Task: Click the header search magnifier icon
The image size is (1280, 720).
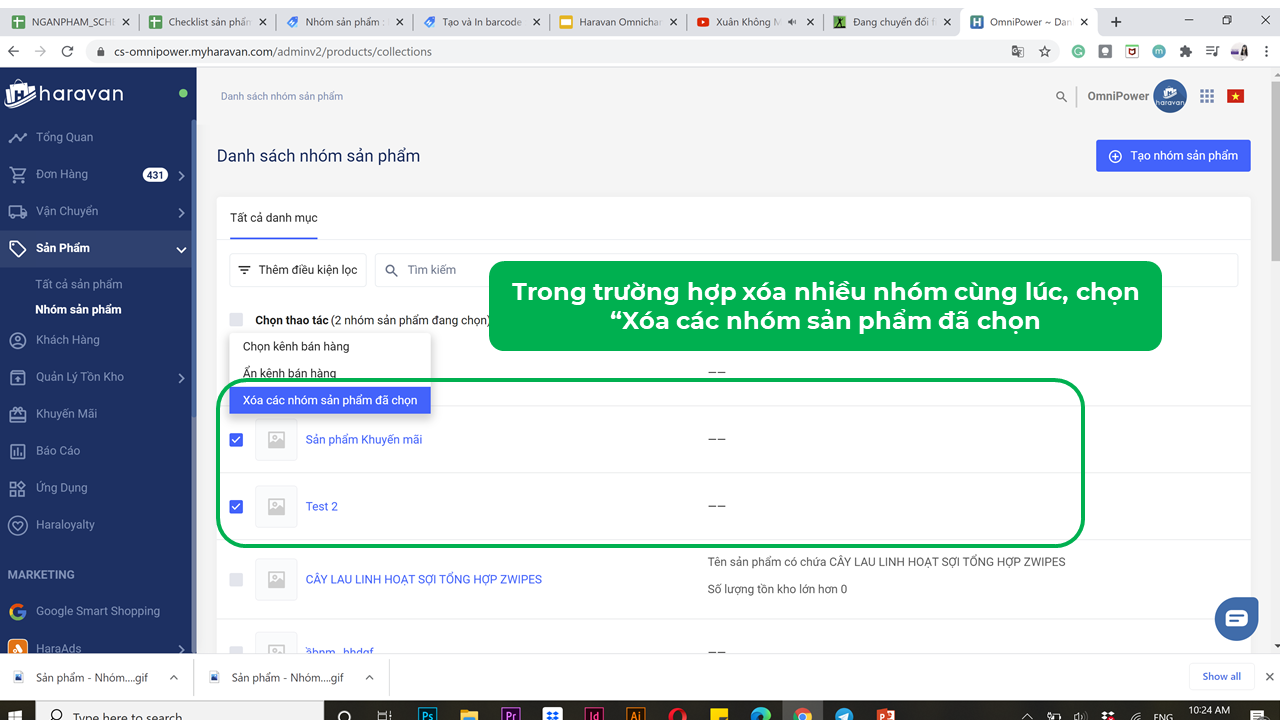Action: point(1061,97)
